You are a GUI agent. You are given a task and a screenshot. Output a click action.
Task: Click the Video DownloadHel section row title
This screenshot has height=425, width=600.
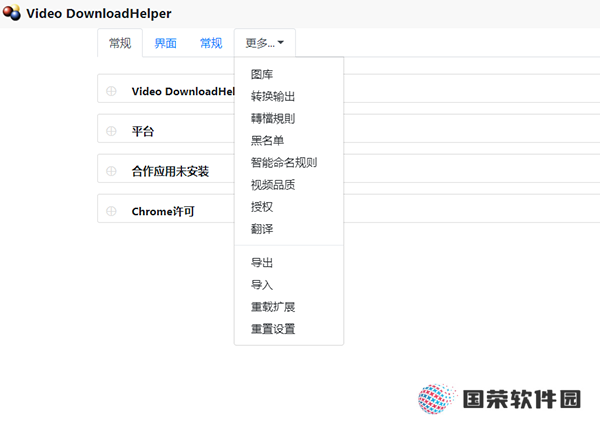pyautogui.click(x=183, y=91)
